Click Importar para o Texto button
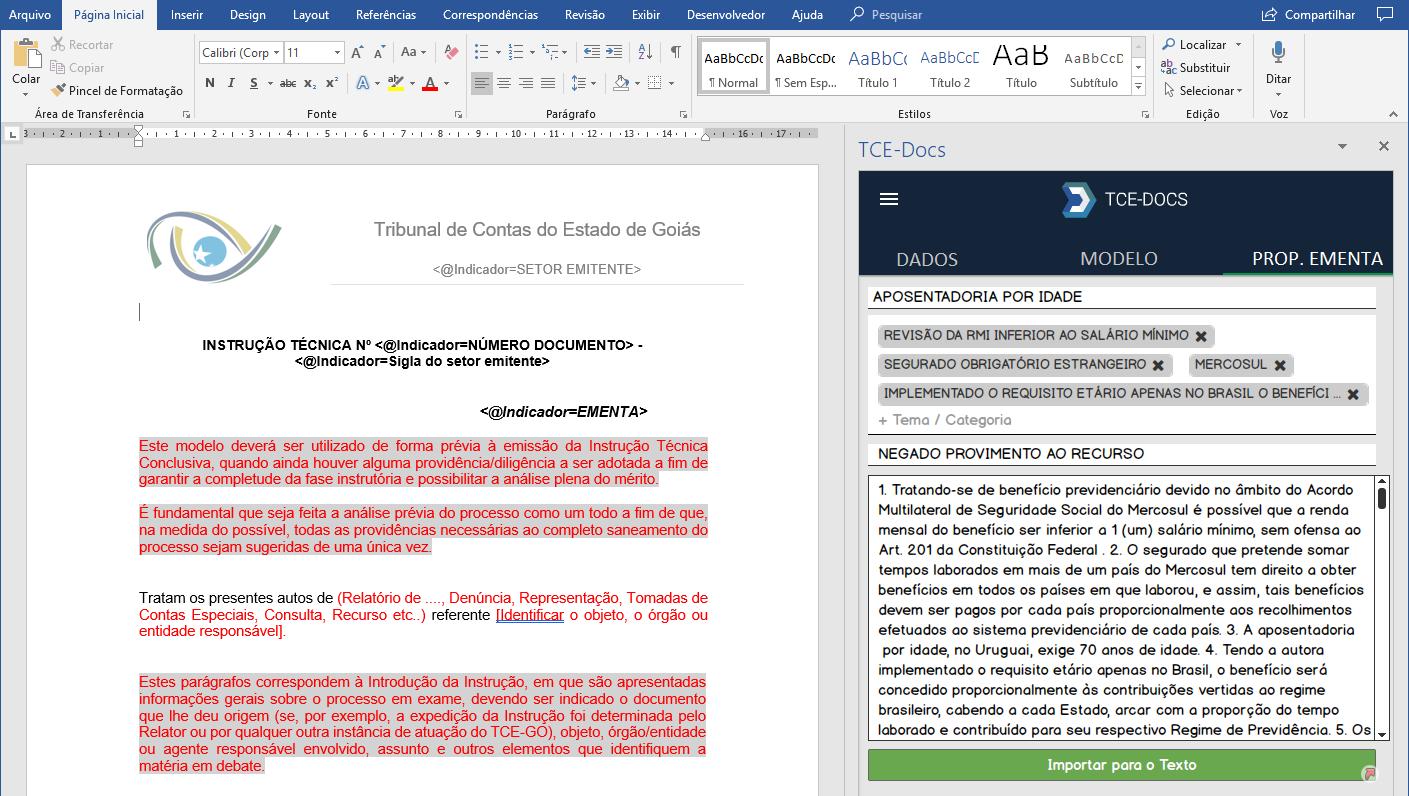 [x=1121, y=765]
